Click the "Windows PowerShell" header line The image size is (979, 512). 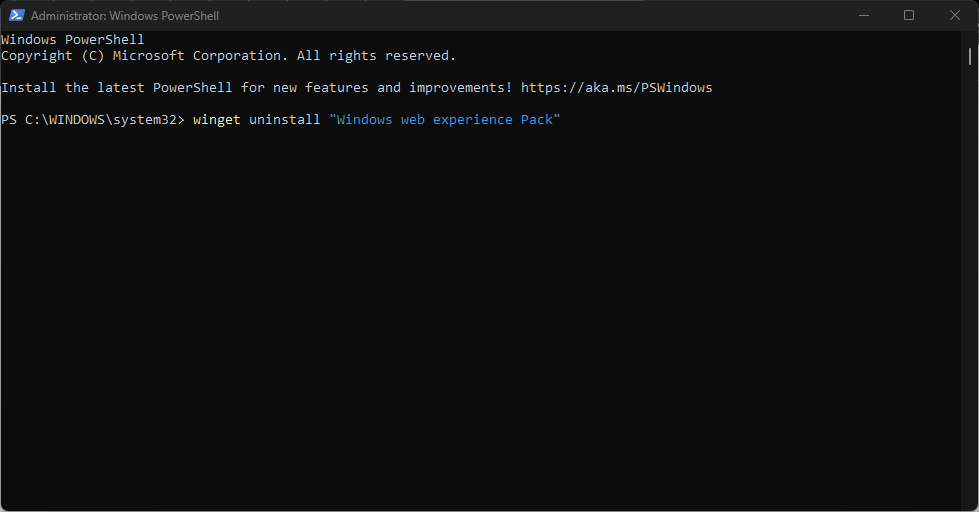coord(72,40)
